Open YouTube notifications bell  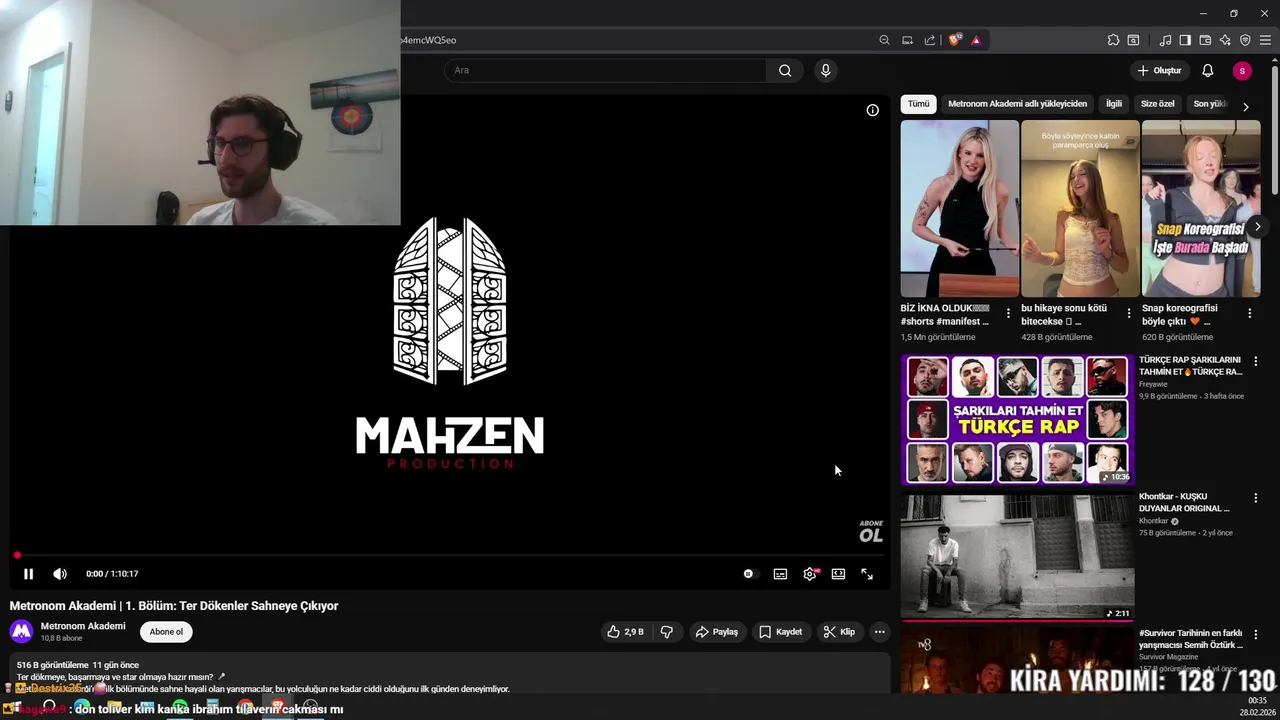pyautogui.click(x=1208, y=70)
